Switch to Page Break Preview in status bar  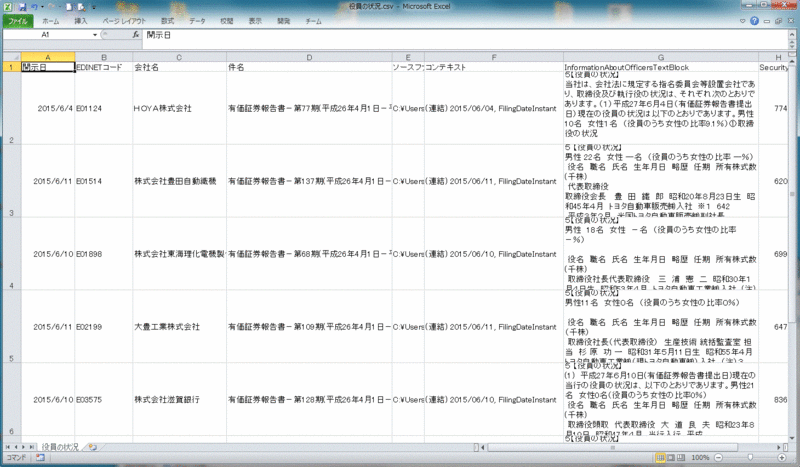pos(681,458)
